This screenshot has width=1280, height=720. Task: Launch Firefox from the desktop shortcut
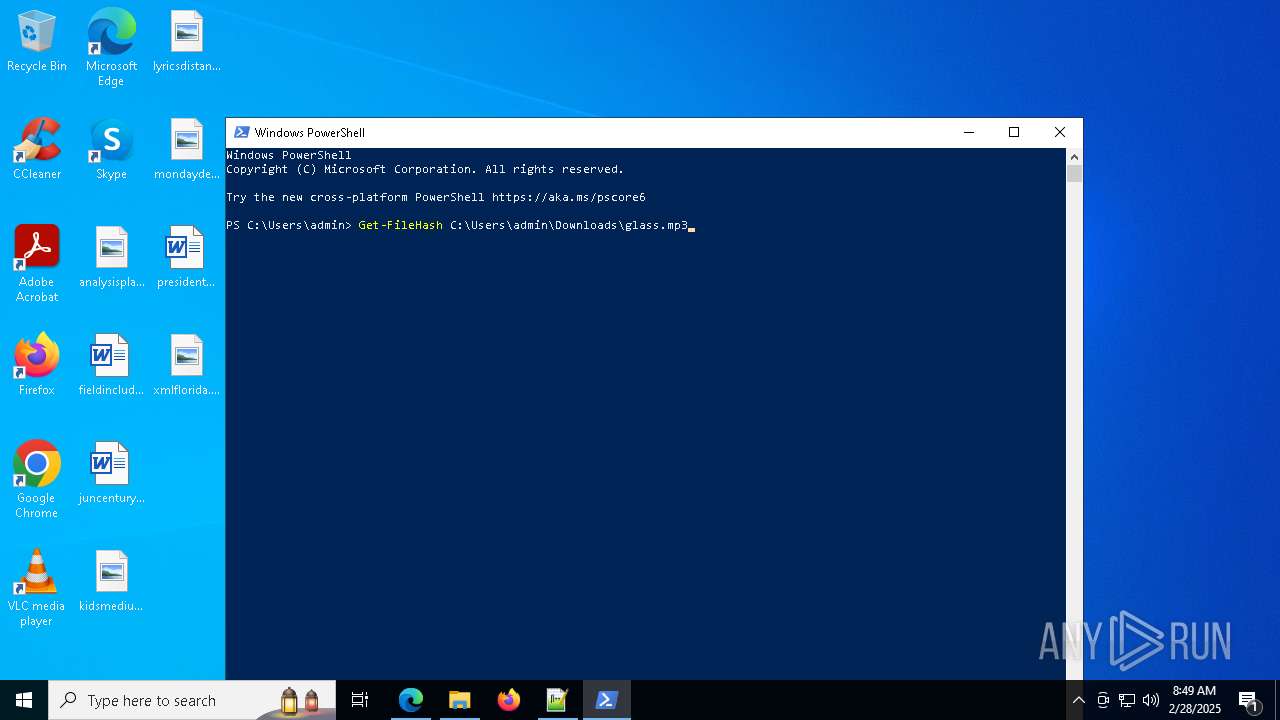point(37,366)
